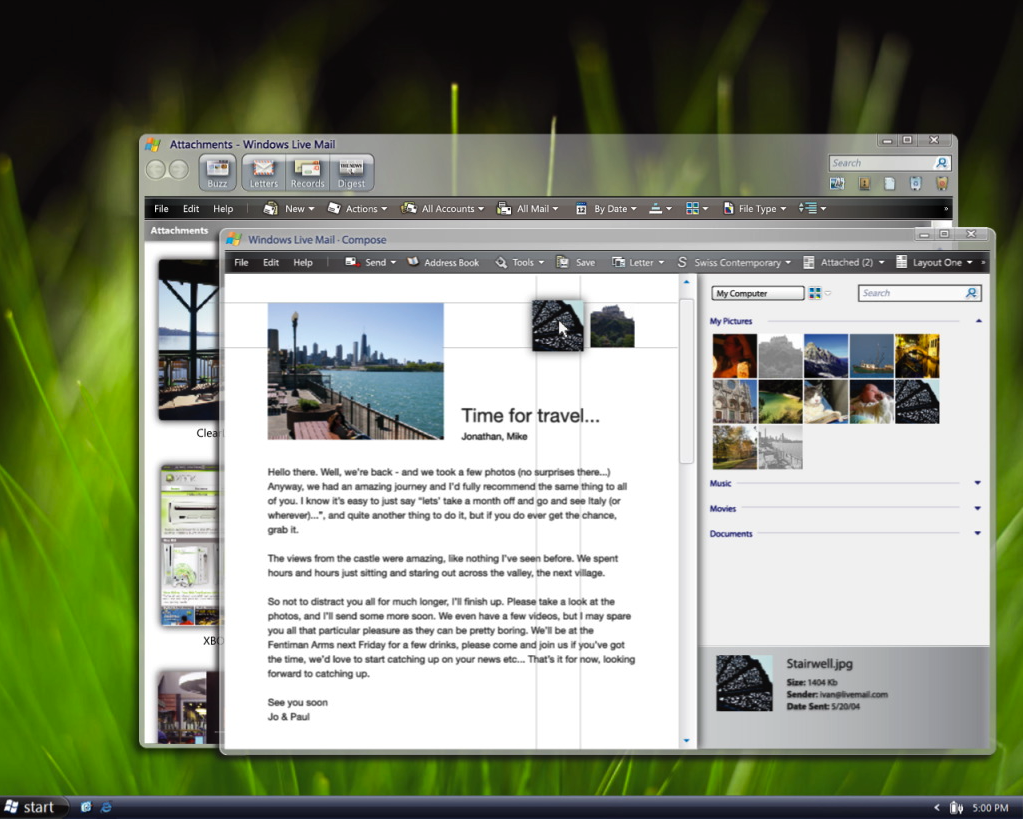Open the New dropdown in Attachments toolbar

coord(288,209)
